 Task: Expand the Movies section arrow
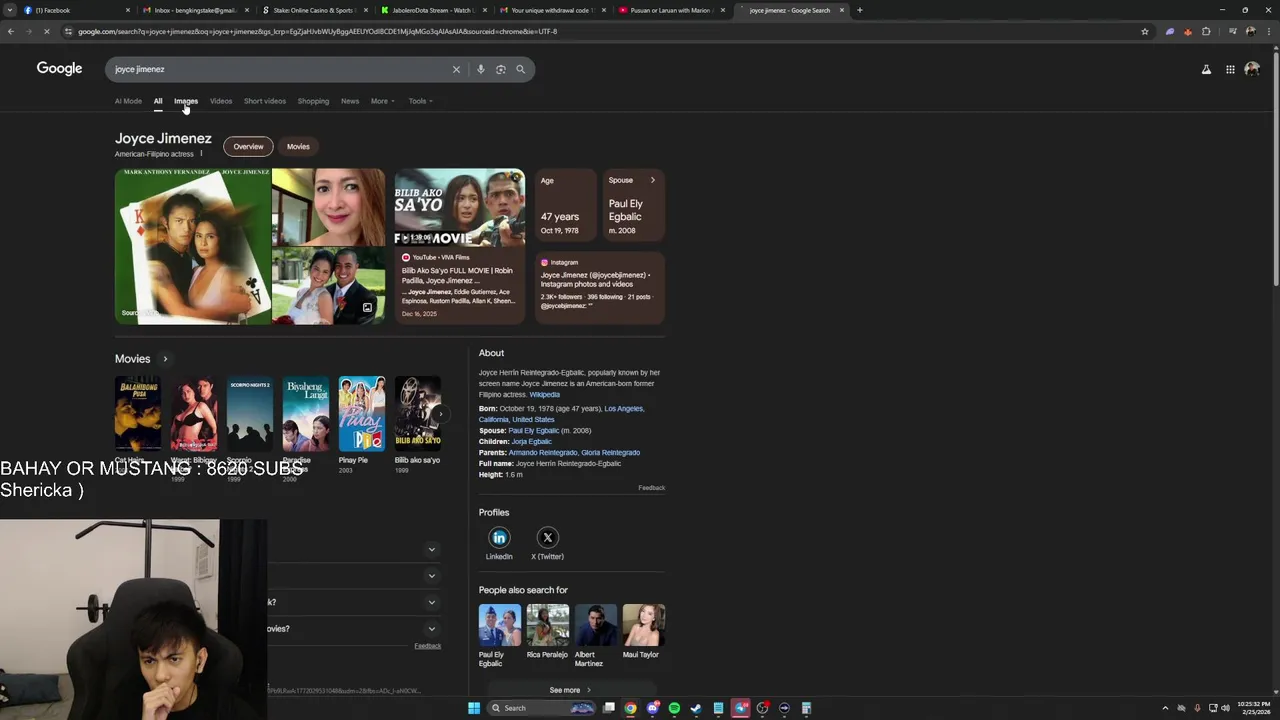pos(165,359)
